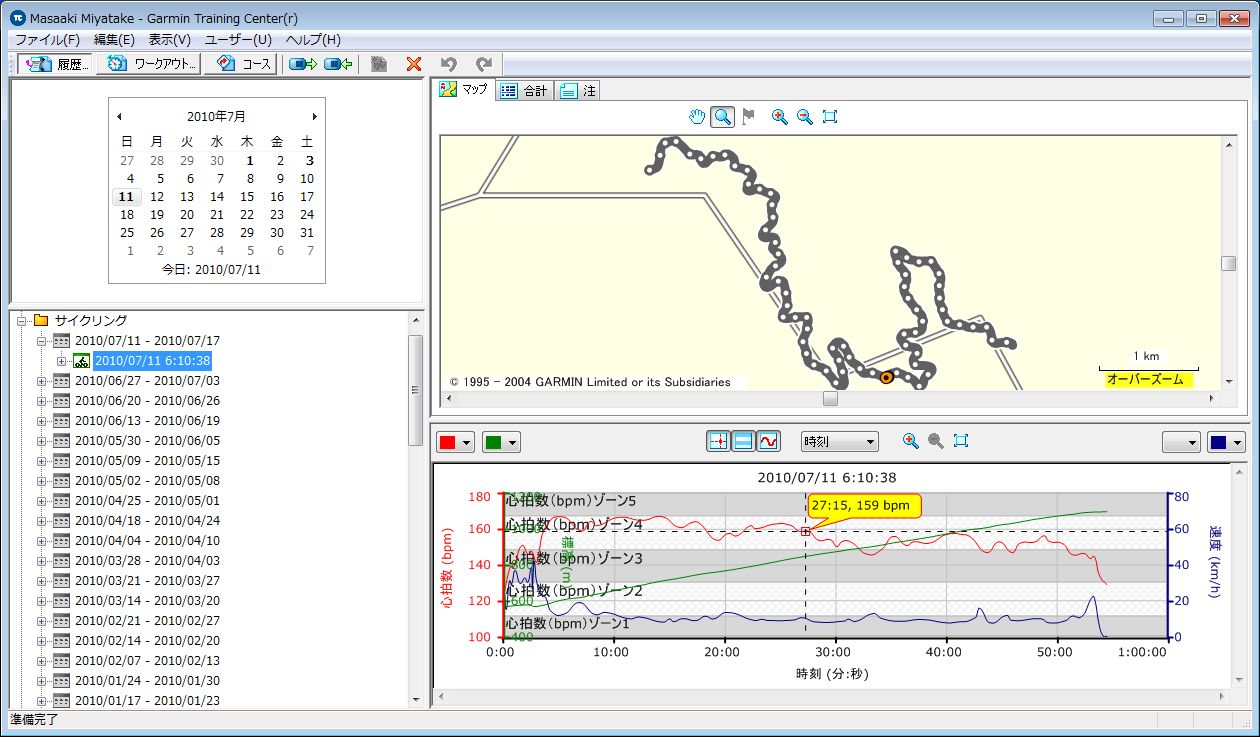Image resolution: width=1260 pixels, height=737 pixels.
Task: Expand the 2010/05/30 - 2010/06/05 week
Action: pyautogui.click(x=42, y=441)
